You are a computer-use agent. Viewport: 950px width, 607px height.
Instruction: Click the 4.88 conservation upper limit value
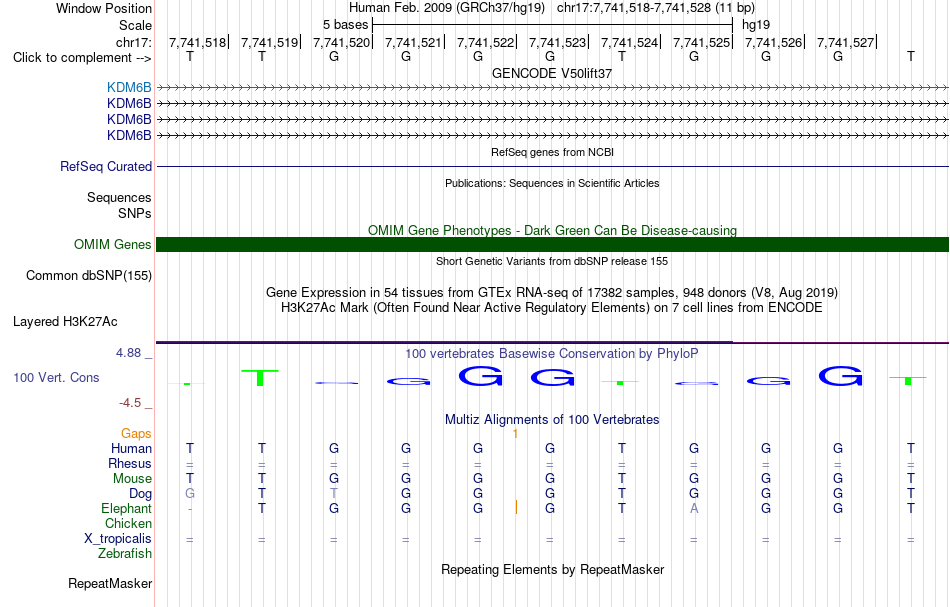coord(128,353)
